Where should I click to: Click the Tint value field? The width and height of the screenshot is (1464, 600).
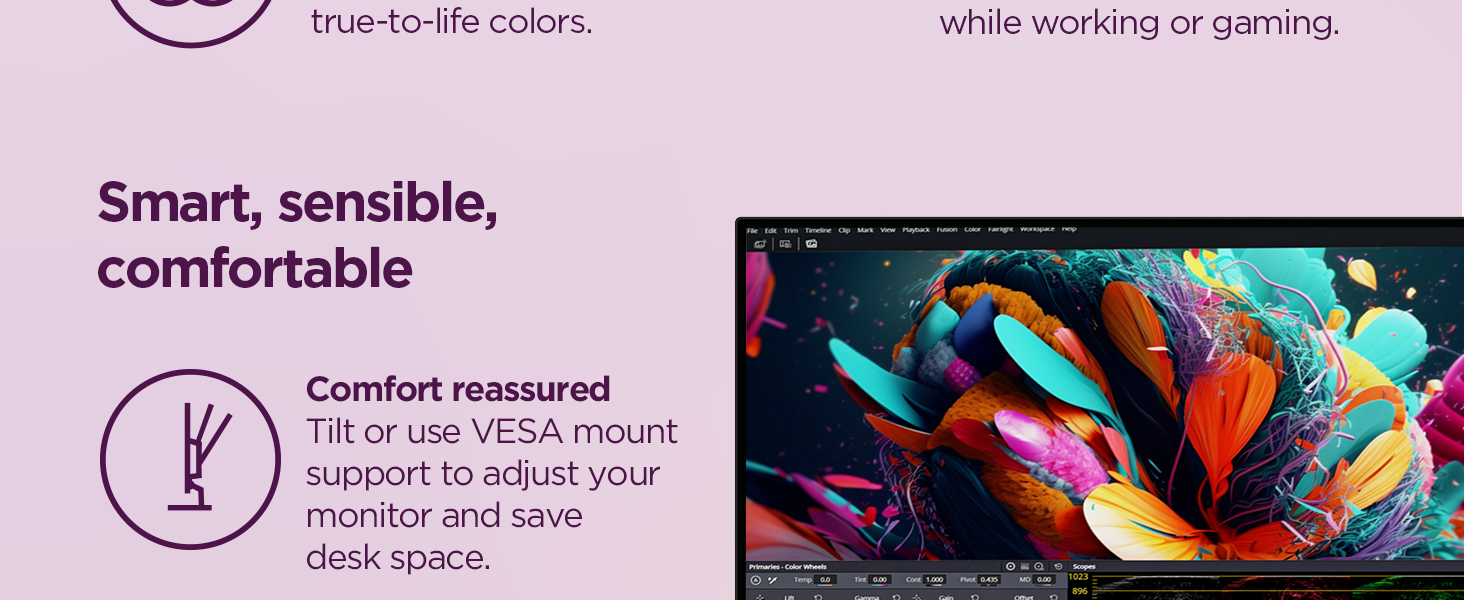point(880,580)
